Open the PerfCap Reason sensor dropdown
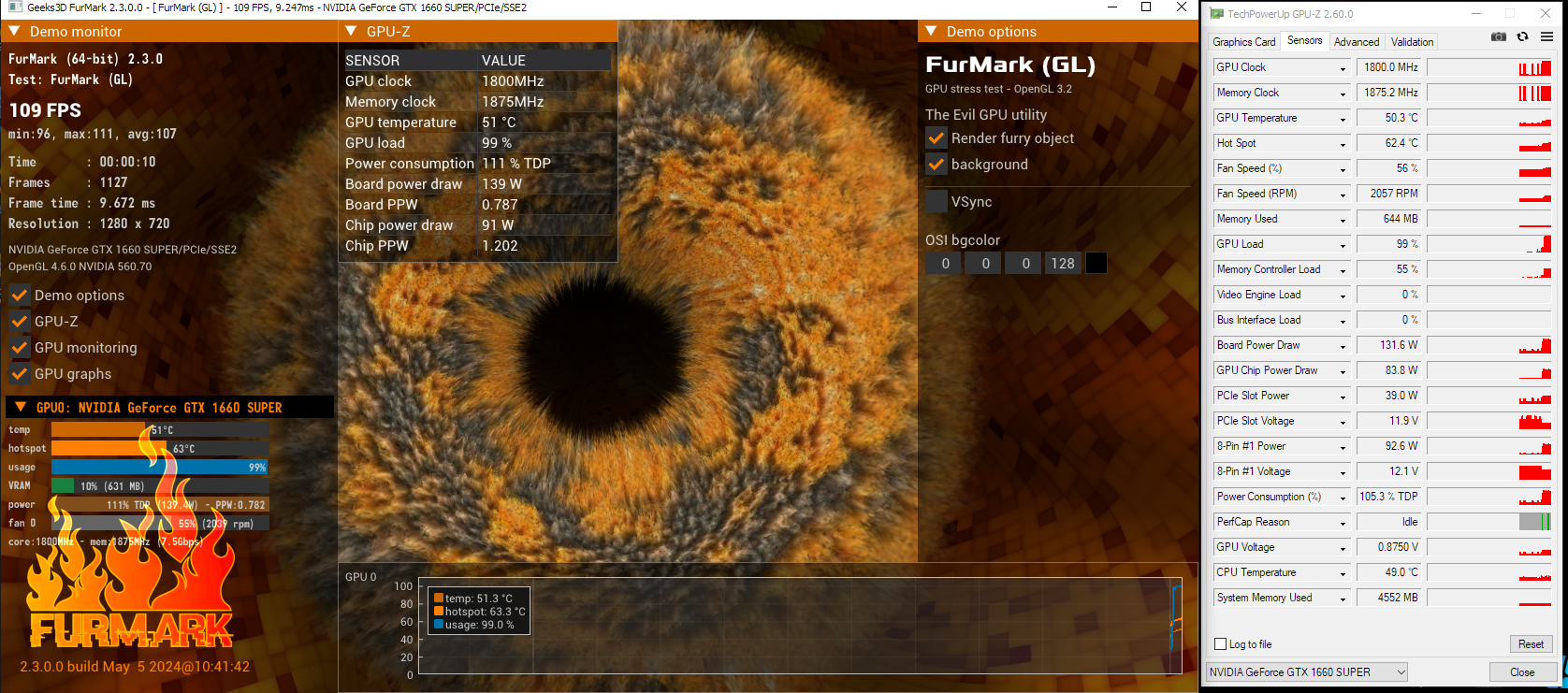Image resolution: width=1568 pixels, height=693 pixels. (x=1343, y=523)
